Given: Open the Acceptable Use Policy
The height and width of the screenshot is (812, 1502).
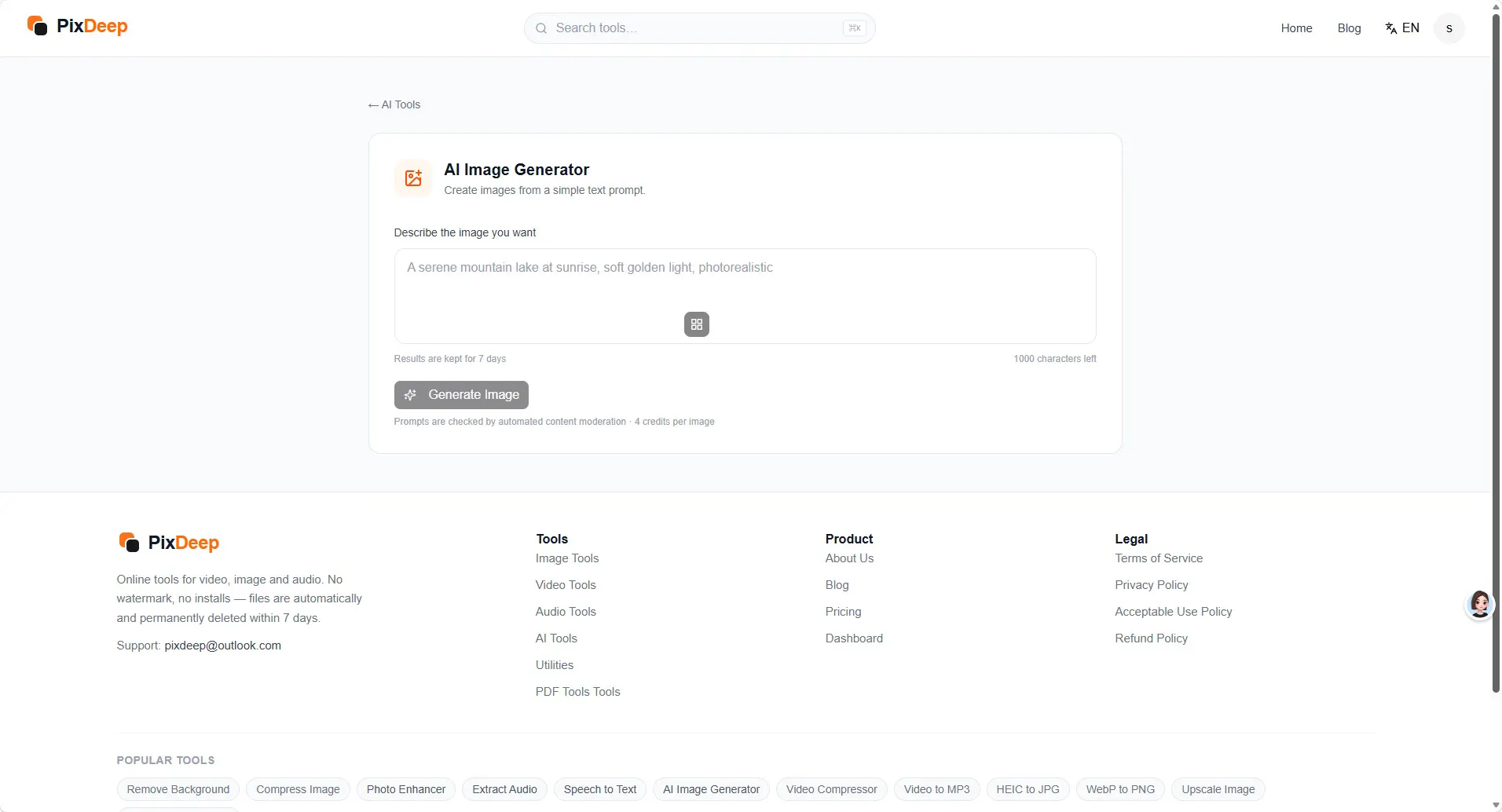Looking at the screenshot, I should tap(1174, 612).
